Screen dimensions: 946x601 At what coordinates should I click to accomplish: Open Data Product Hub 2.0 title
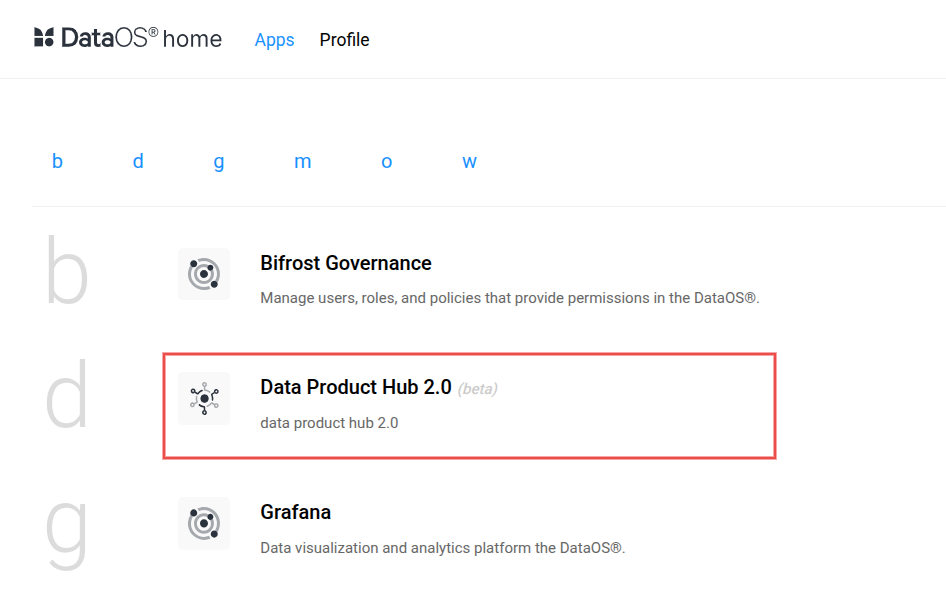pos(356,387)
